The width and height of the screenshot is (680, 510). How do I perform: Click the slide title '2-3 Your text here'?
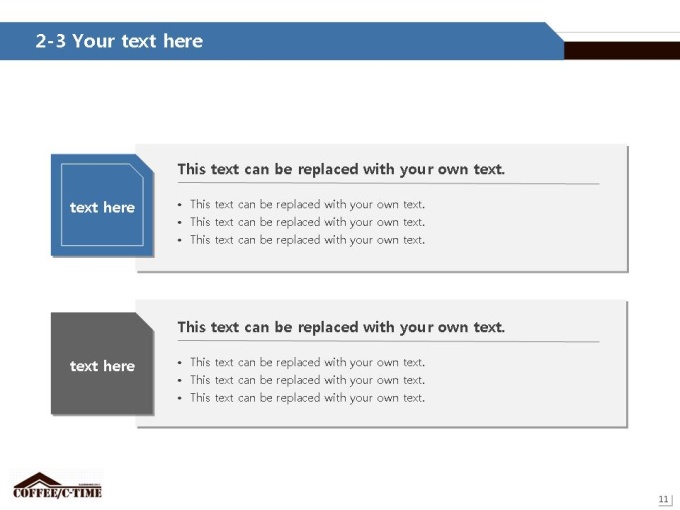[119, 41]
